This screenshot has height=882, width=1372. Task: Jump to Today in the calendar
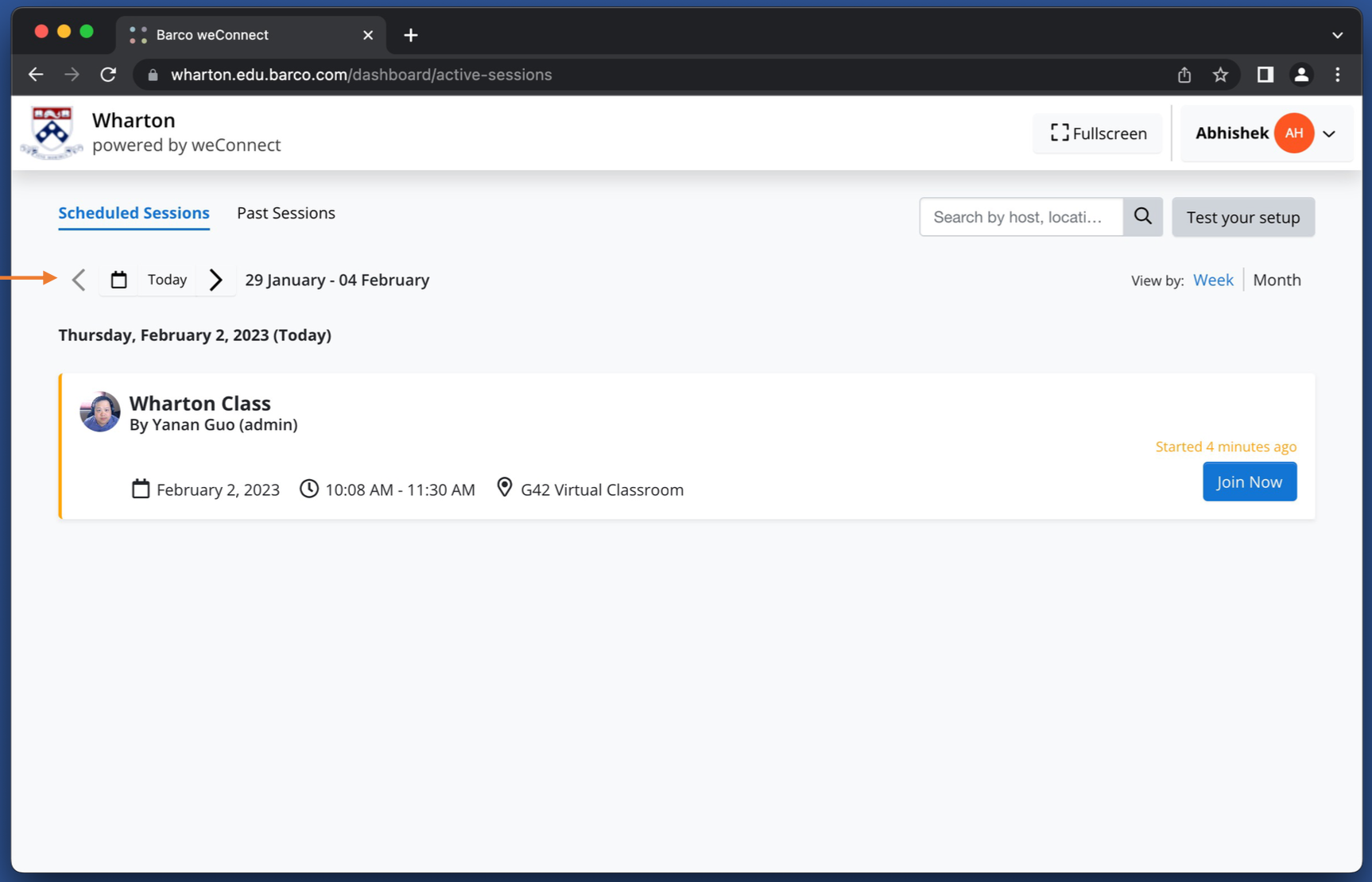(x=167, y=280)
